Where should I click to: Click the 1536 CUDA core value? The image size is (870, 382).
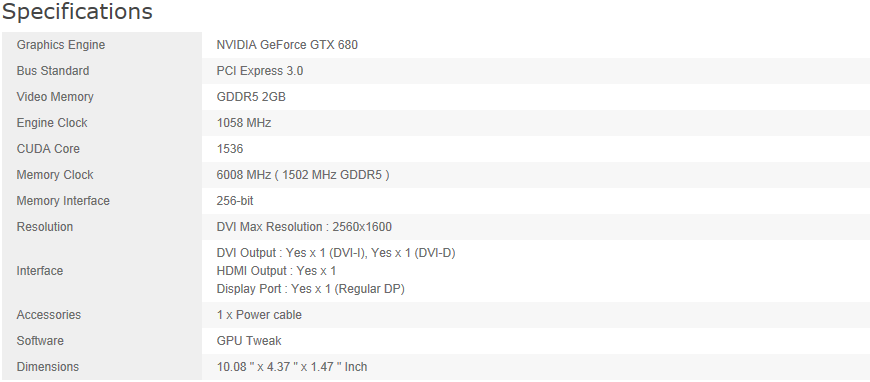[230, 149]
